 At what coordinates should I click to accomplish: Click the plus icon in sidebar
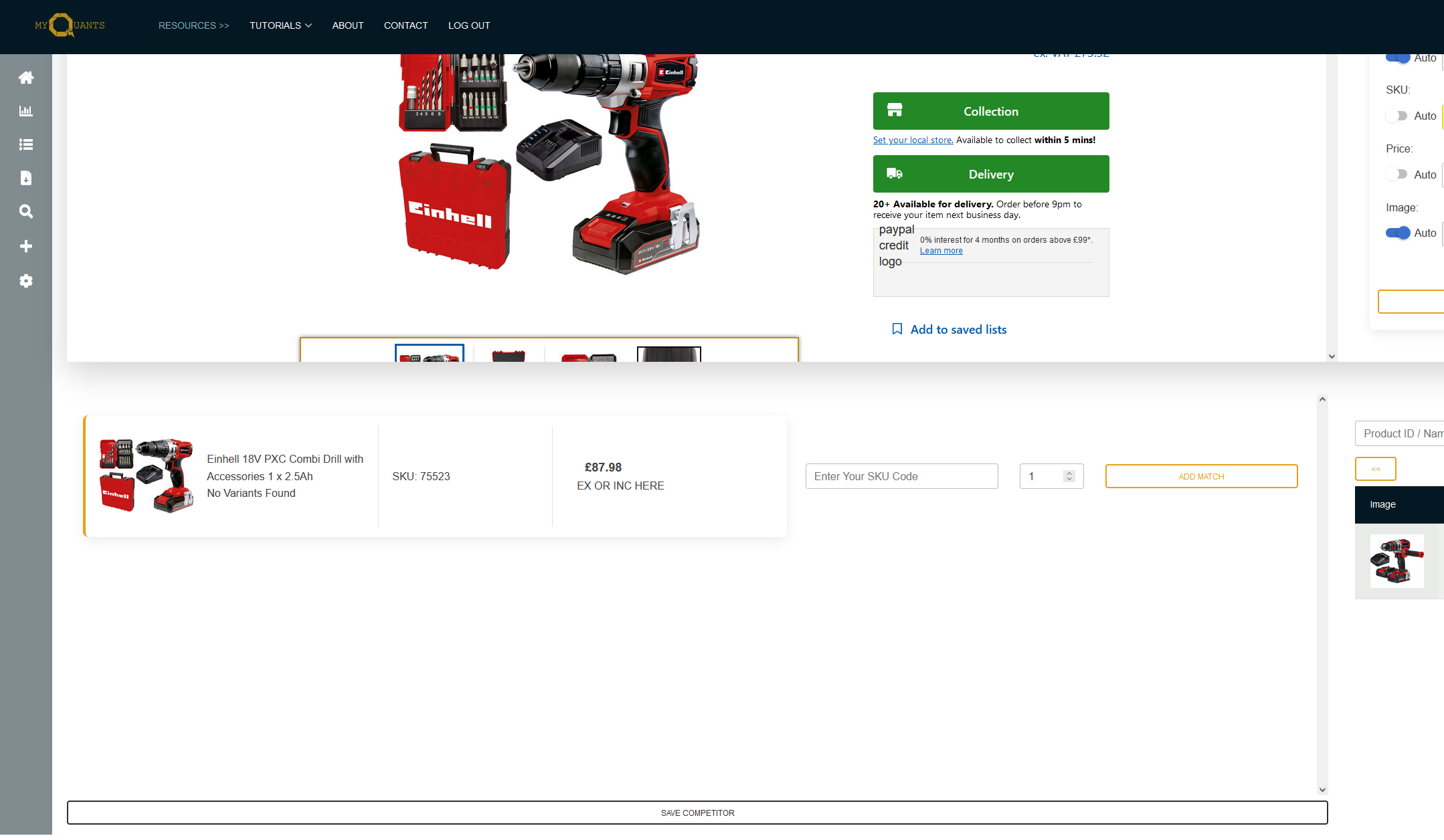click(x=26, y=246)
